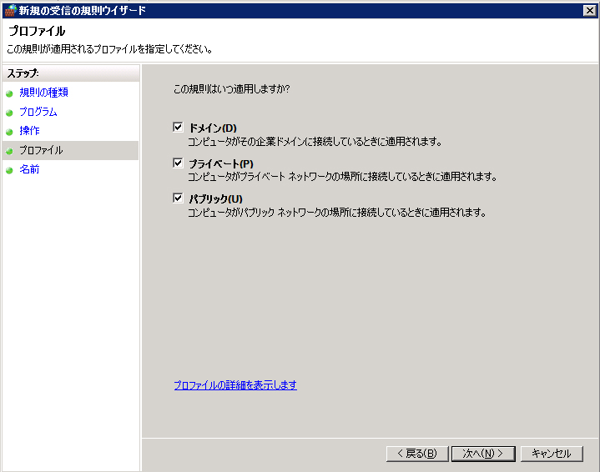Click the < 戻る(B) button
600x472 pixels.
tap(417, 454)
